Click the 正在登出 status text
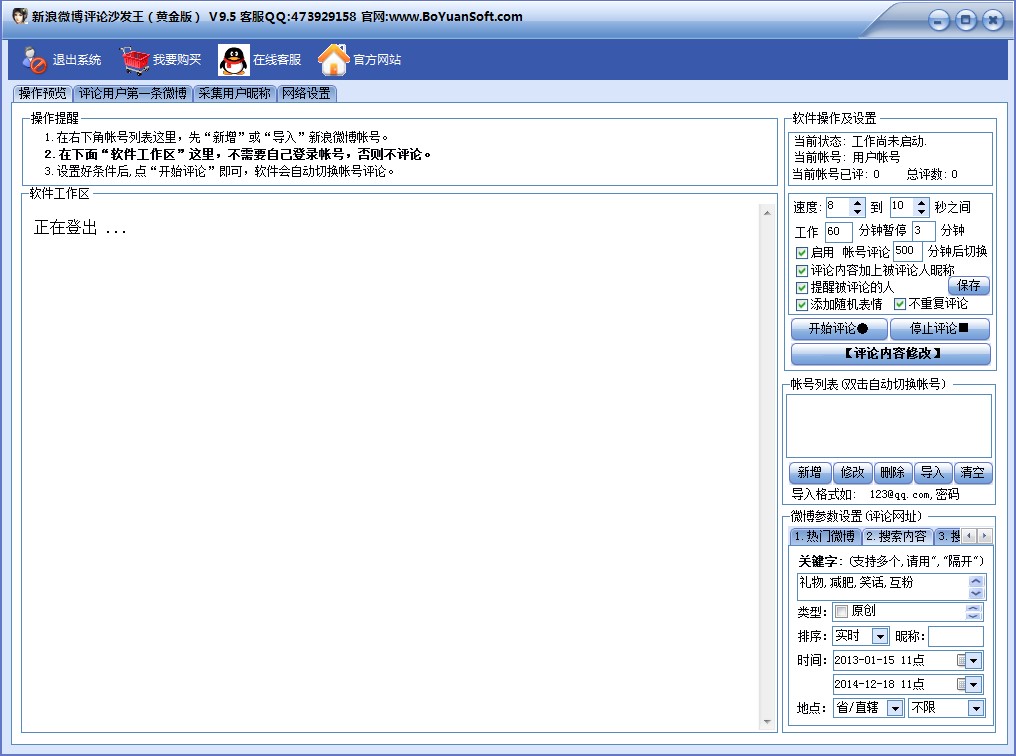This screenshot has height=756, width=1016. pyautogui.click(x=80, y=228)
